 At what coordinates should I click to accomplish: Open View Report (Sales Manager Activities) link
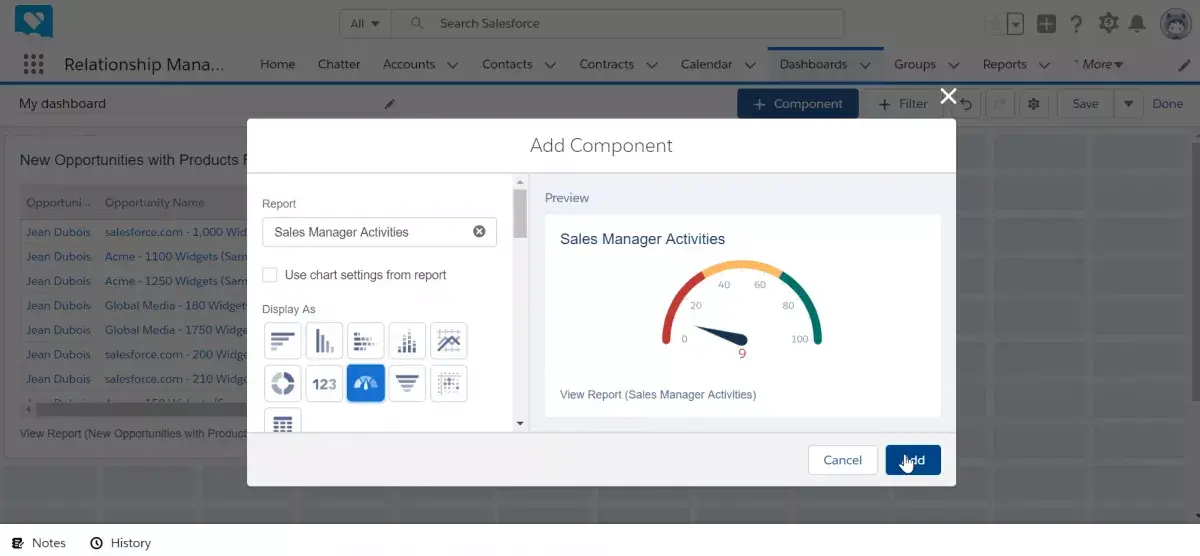pyautogui.click(x=658, y=395)
